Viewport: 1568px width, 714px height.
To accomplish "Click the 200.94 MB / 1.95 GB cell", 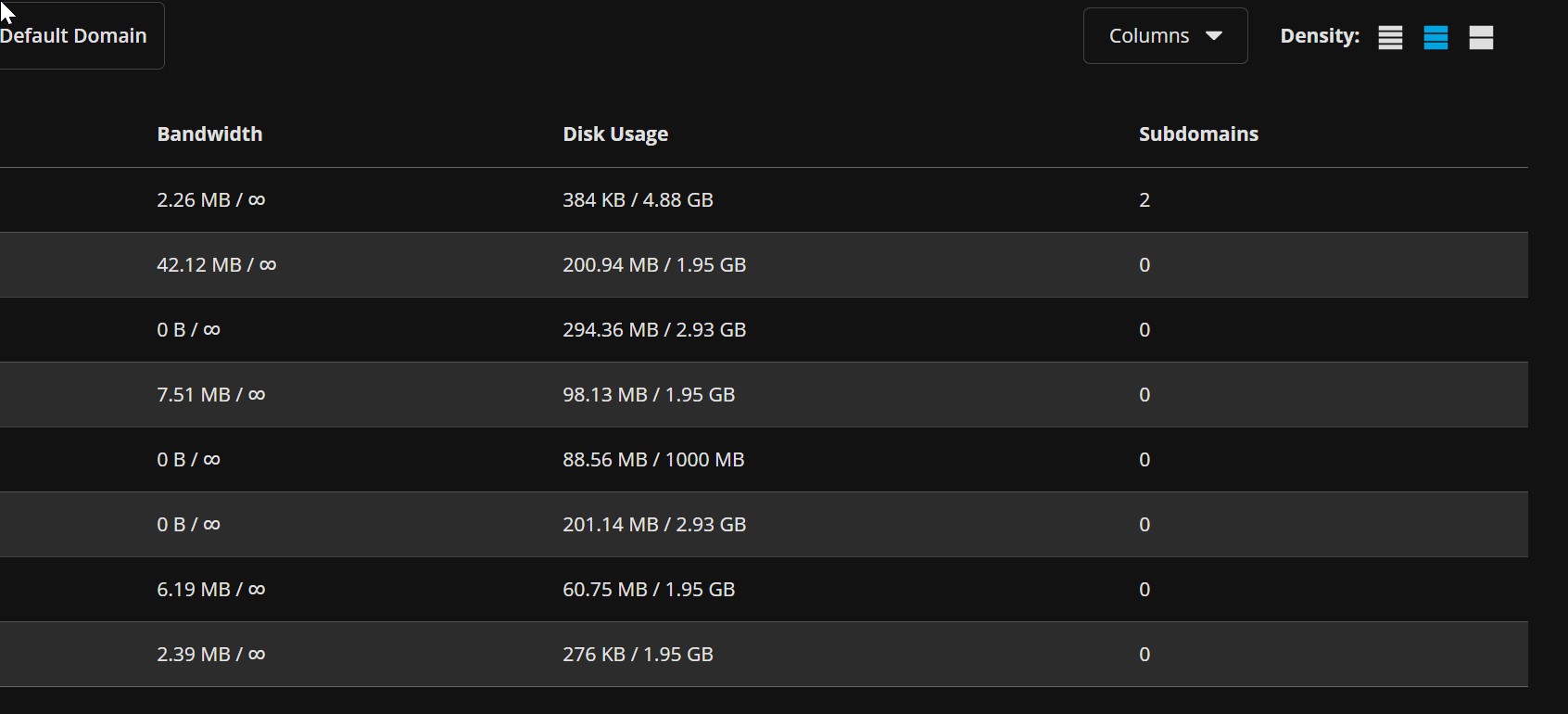I will pyautogui.click(x=654, y=265).
